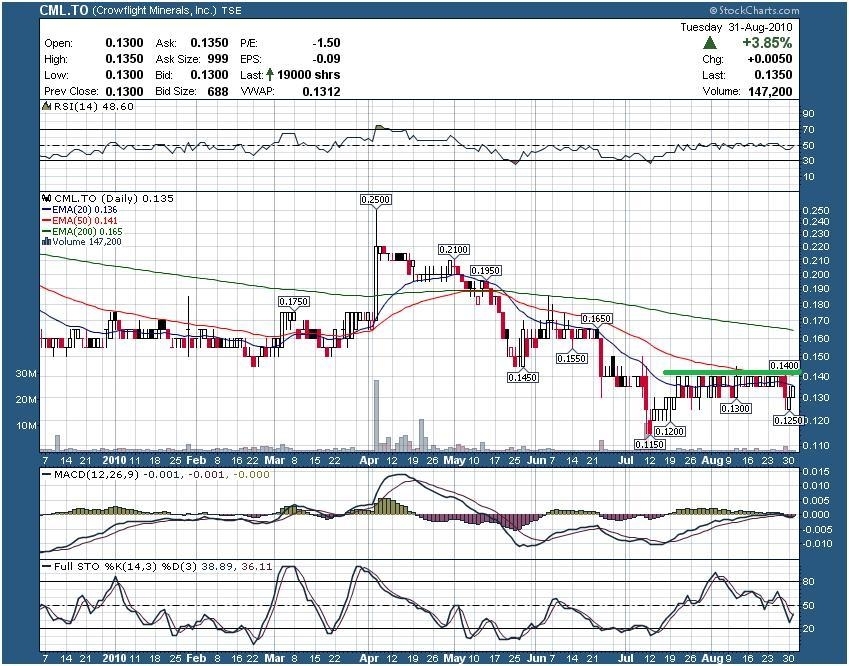
Task: Select the red EMA(50) legend line marker
Action: [47, 220]
